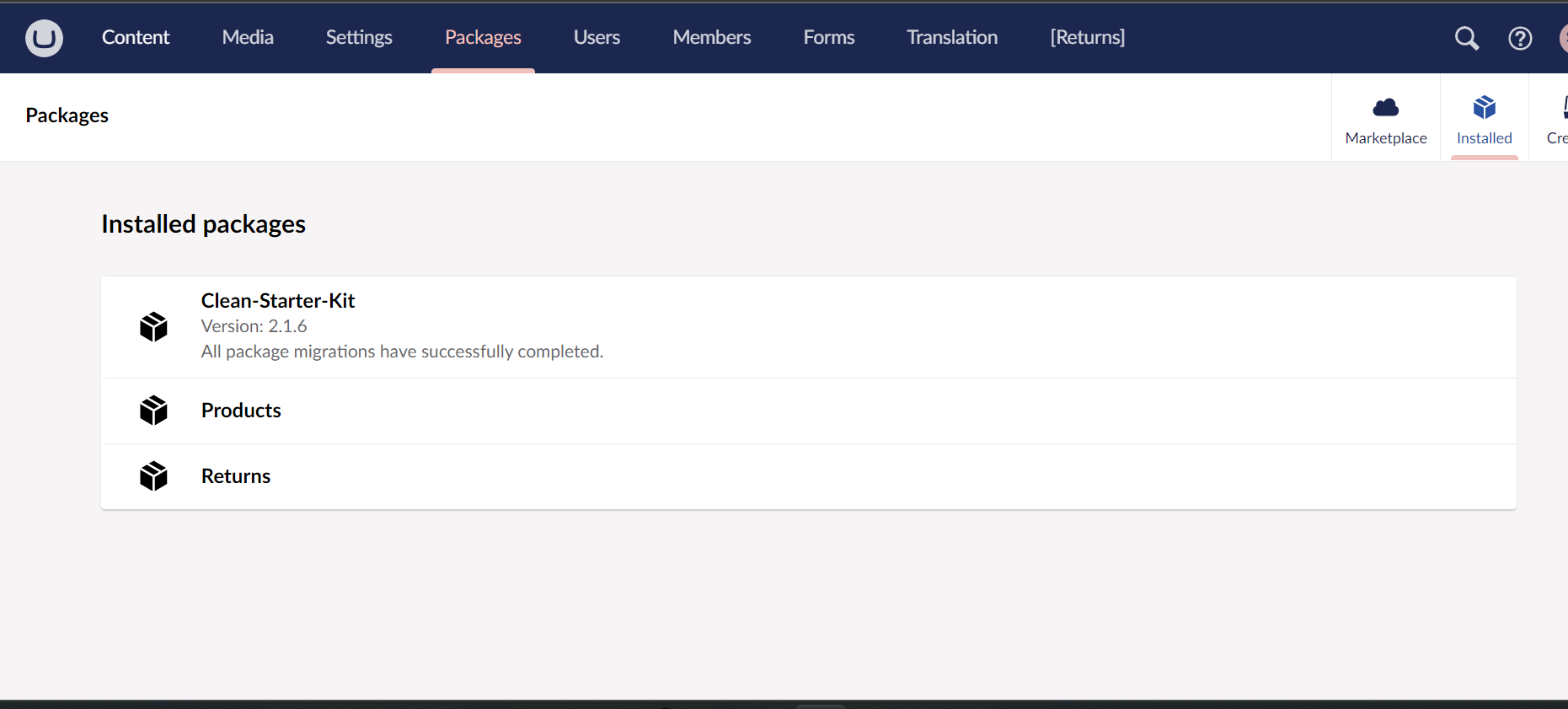Open the help question mark icon
This screenshot has height=709, width=1568.
(1520, 38)
